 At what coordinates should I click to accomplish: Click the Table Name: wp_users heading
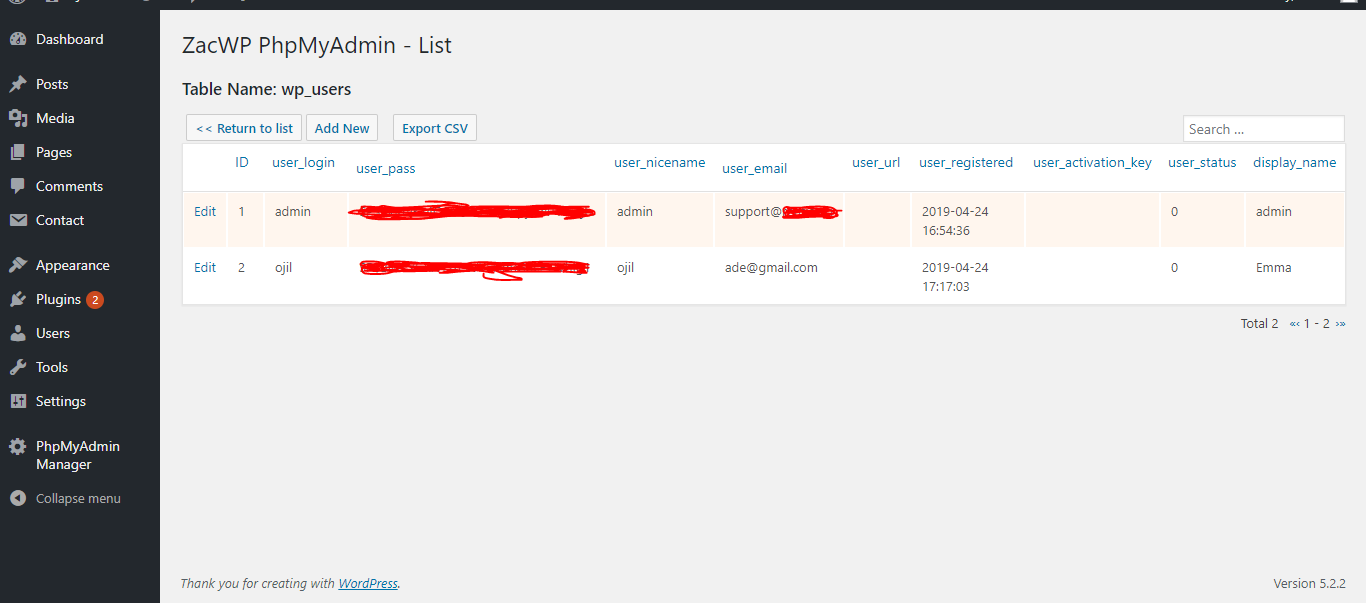(x=266, y=89)
